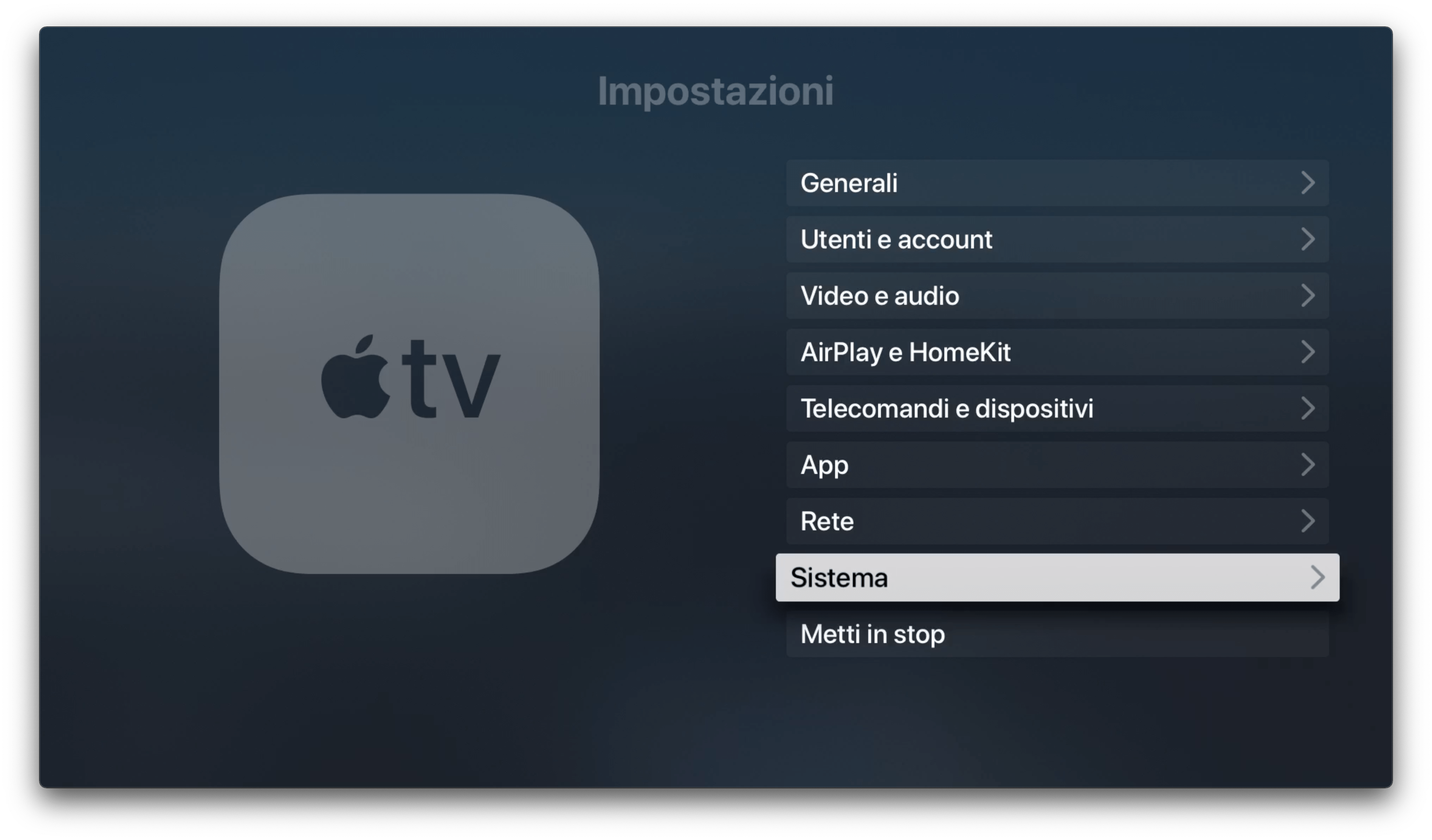Click the arrow icon on Video e audio
This screenshot has width=1432, height=840.
tap(1308, 296)
